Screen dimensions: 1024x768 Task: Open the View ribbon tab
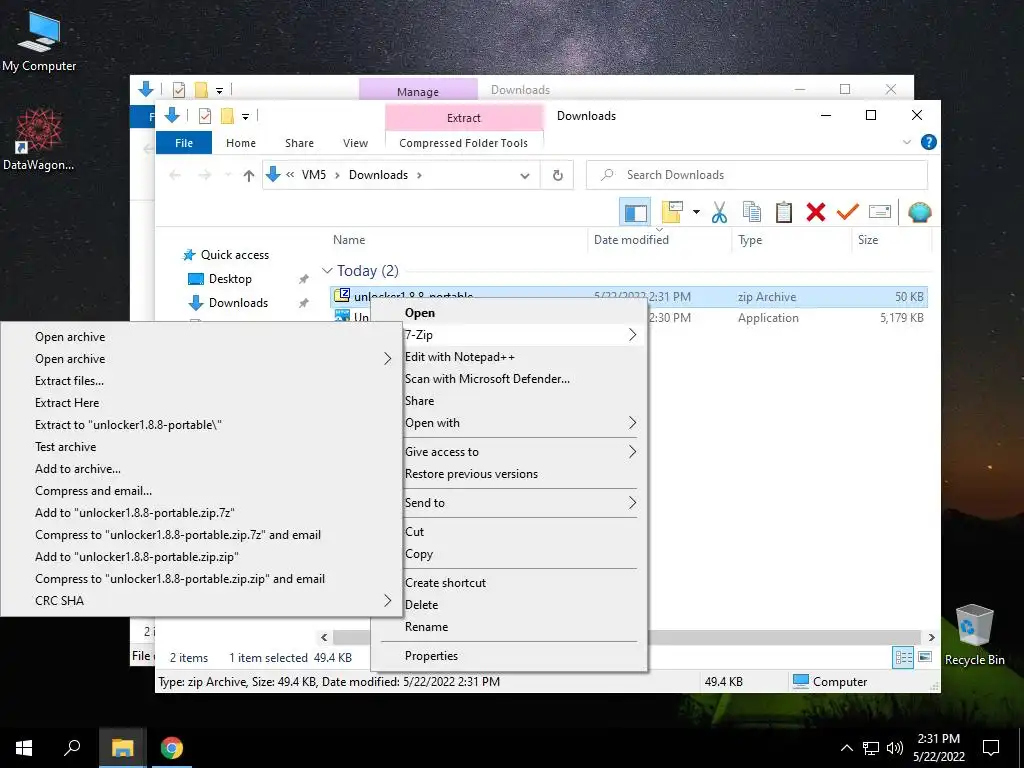click(355, 142)
